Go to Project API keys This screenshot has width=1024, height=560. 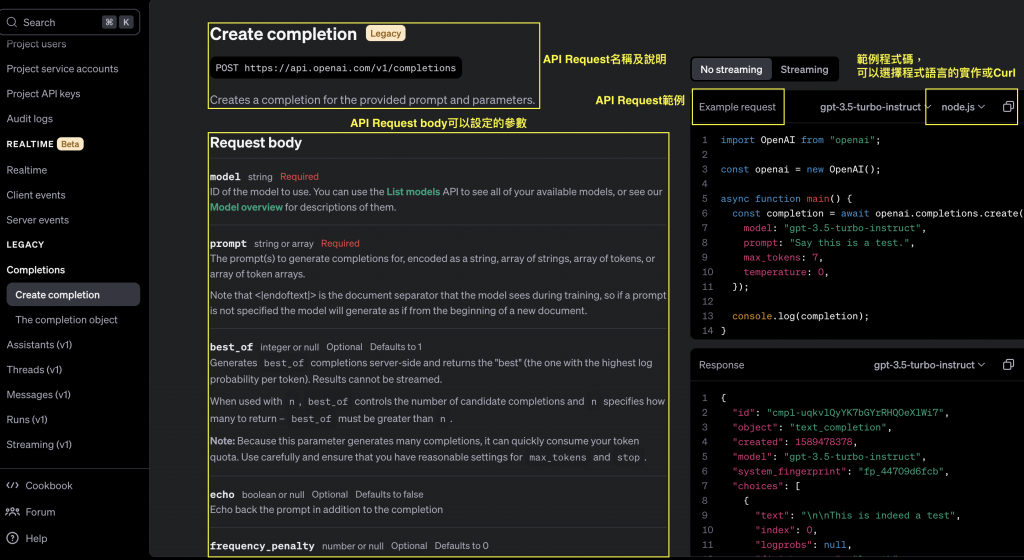43,93
